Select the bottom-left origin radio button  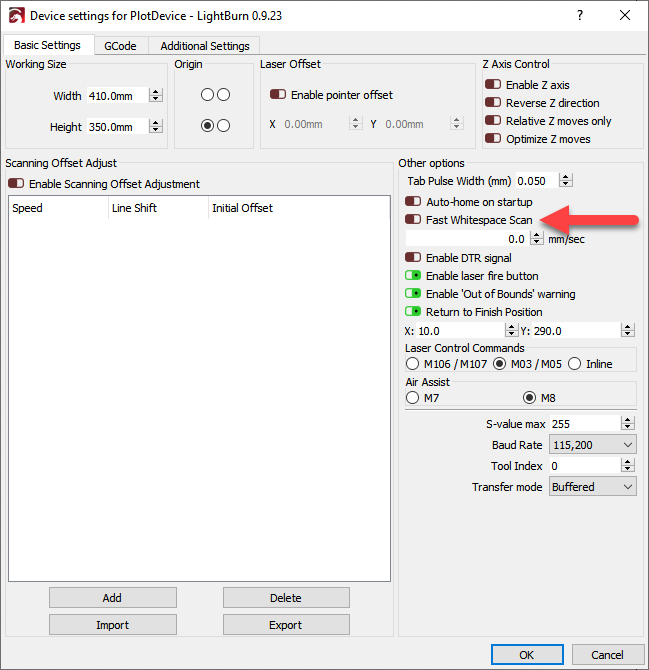207,126
